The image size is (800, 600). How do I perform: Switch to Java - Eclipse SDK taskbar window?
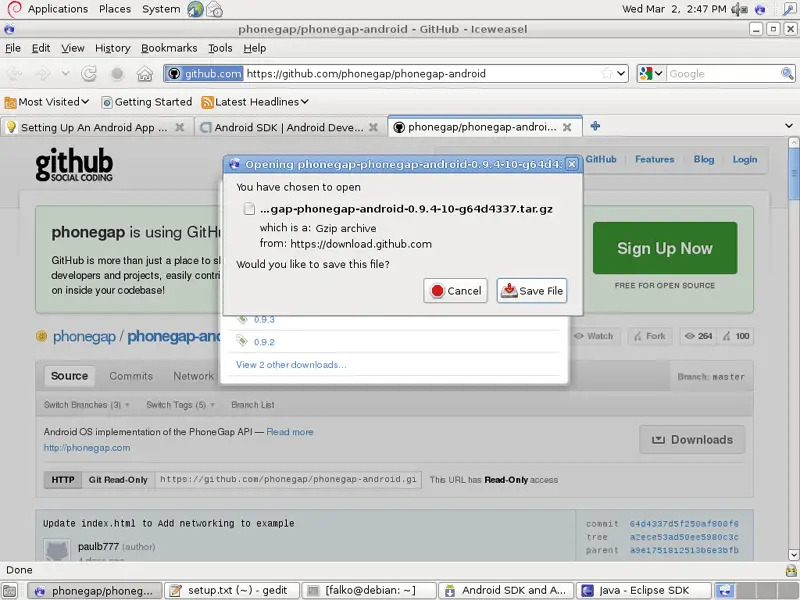(644, 591)
